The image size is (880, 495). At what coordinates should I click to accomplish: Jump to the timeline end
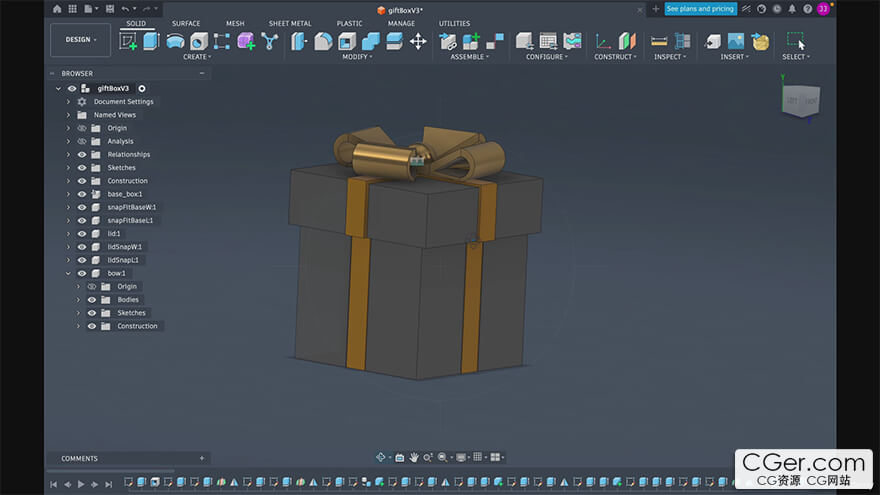109,484
